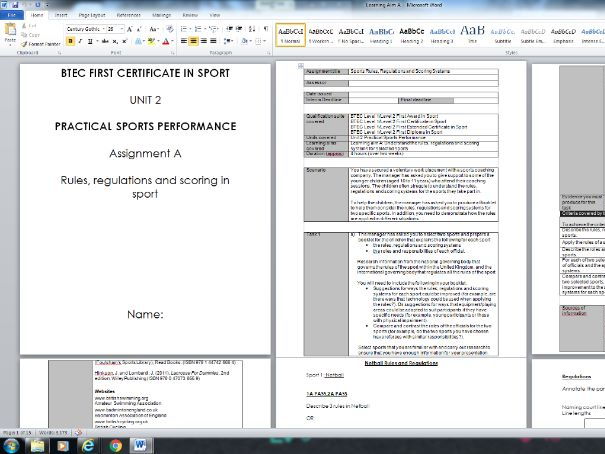Toggle Italic formatting
Screen dimensions: 605x454
[80, 41]
